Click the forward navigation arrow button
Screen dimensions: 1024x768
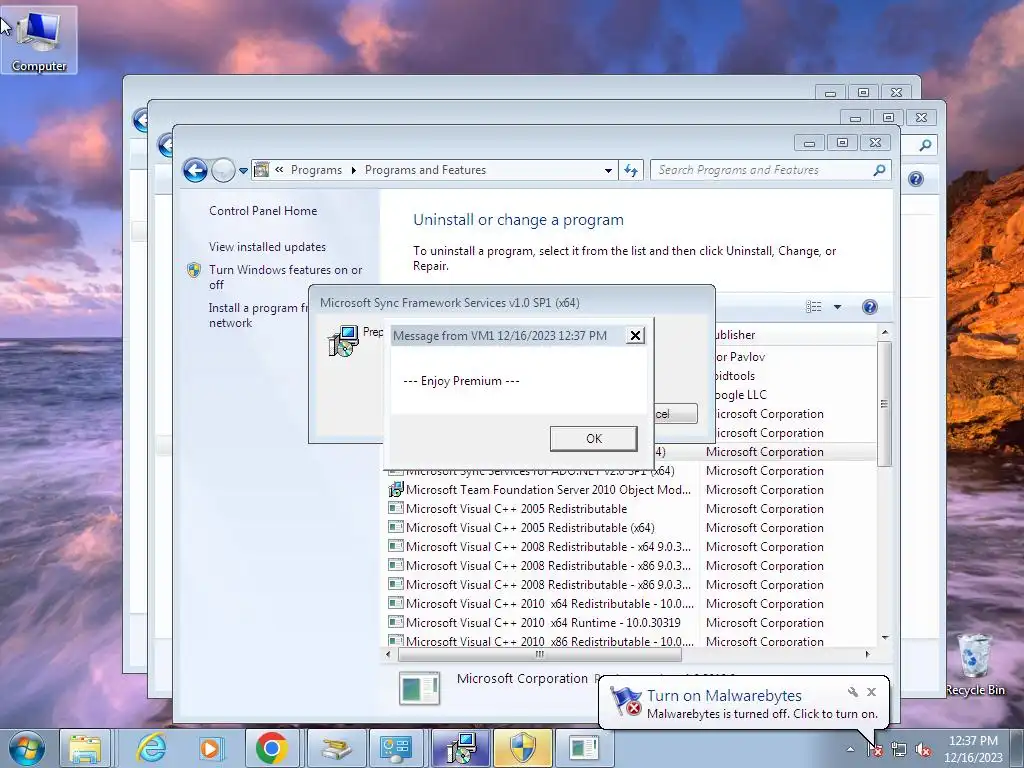coord(223,170)
